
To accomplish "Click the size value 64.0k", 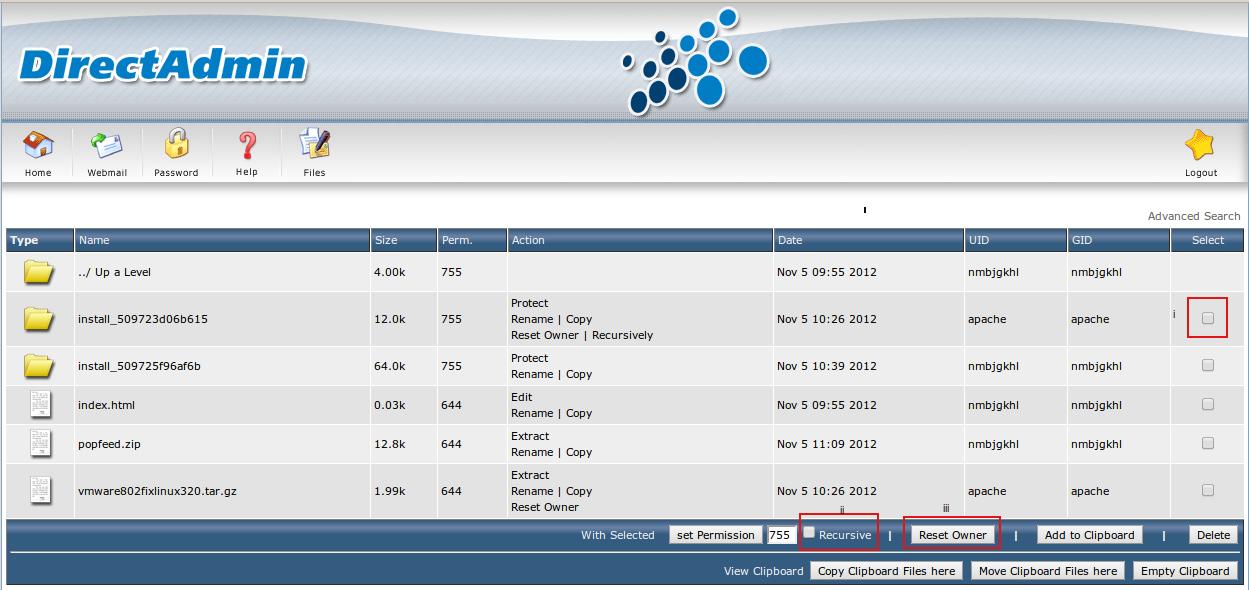I will tap(390, 366).
